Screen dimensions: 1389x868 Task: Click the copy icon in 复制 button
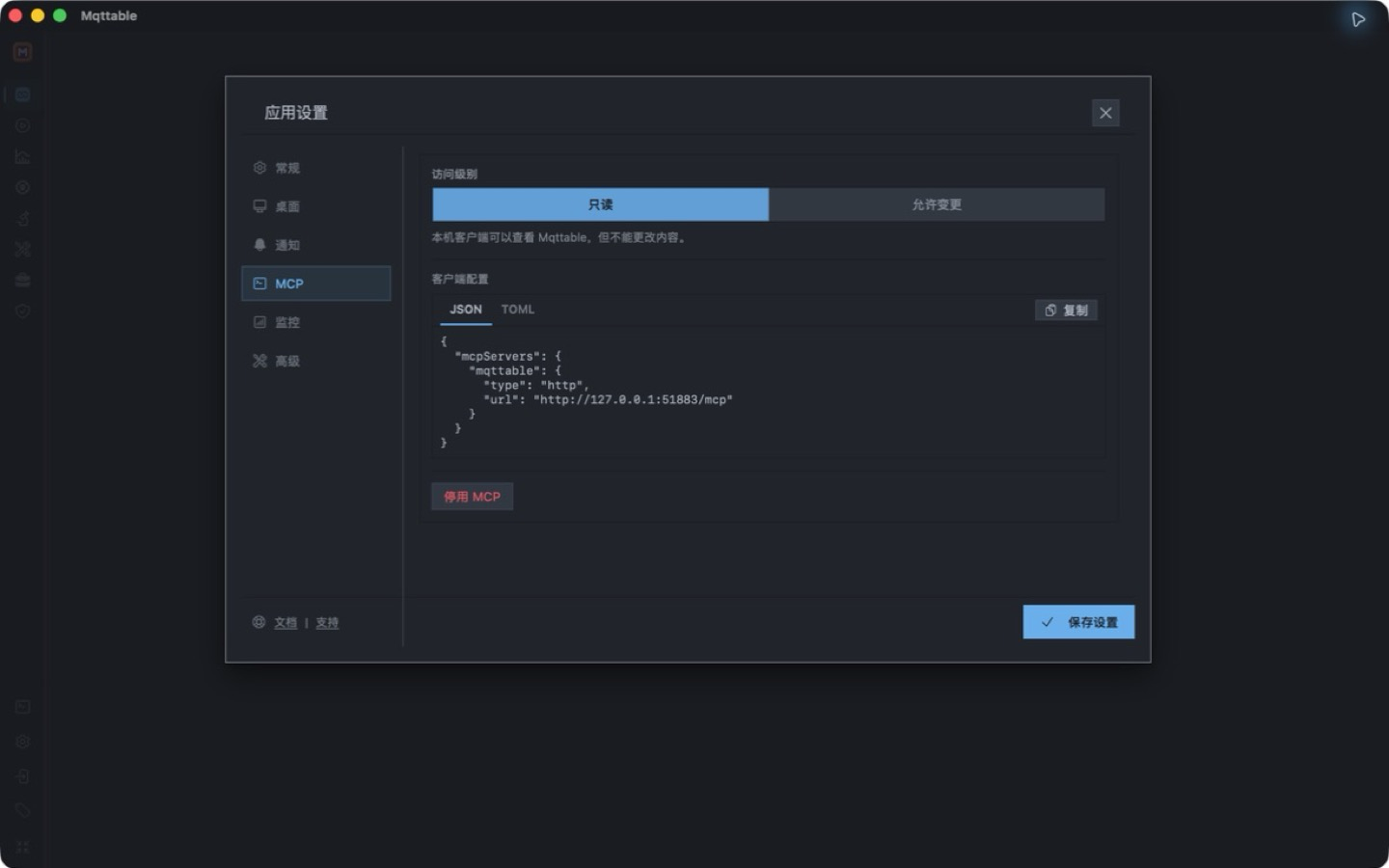point(1050,311)
